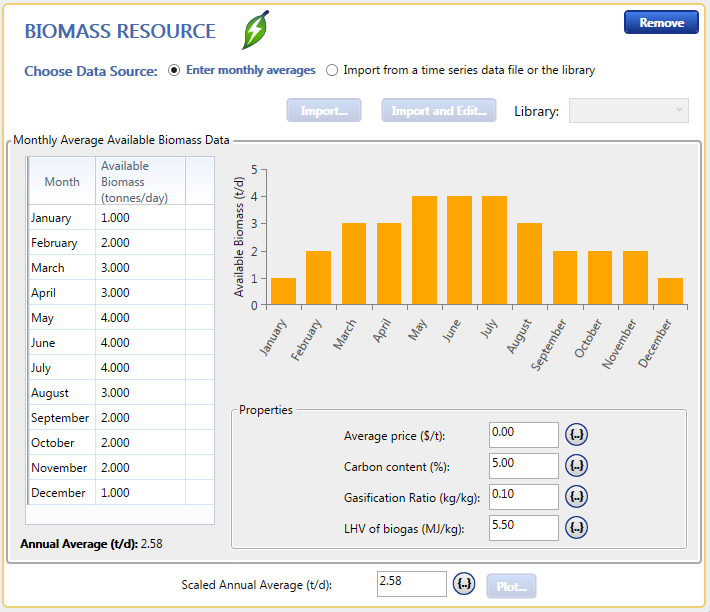Open sensitivity values for Gasification Ratio
710x612 pixels.
tap(576, 497)
